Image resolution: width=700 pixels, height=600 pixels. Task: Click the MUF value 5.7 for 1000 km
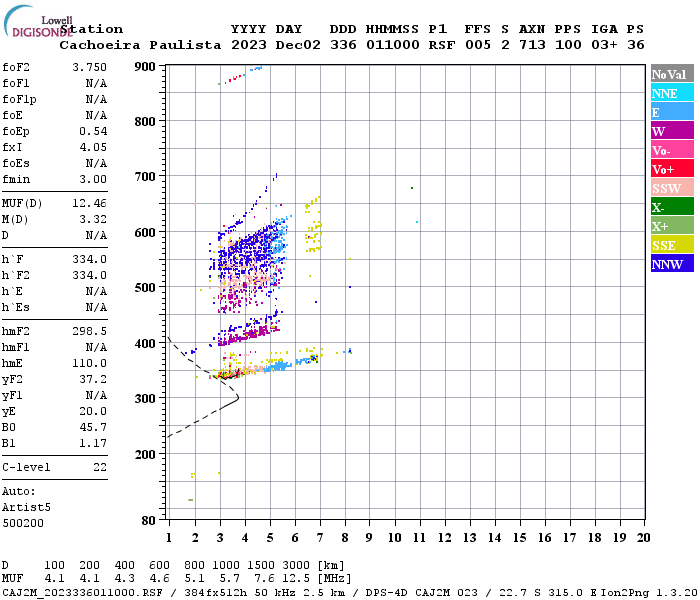(229, 579)
